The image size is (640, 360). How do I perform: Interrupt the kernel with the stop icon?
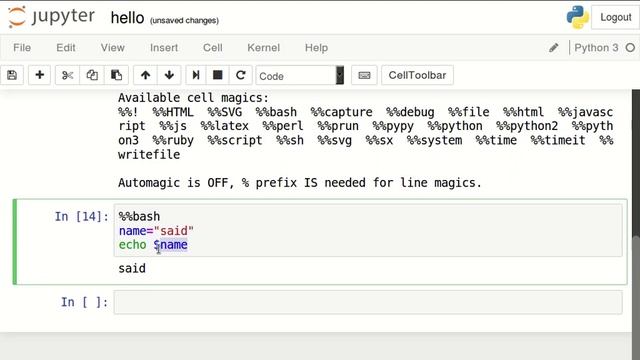pos(218,75)
